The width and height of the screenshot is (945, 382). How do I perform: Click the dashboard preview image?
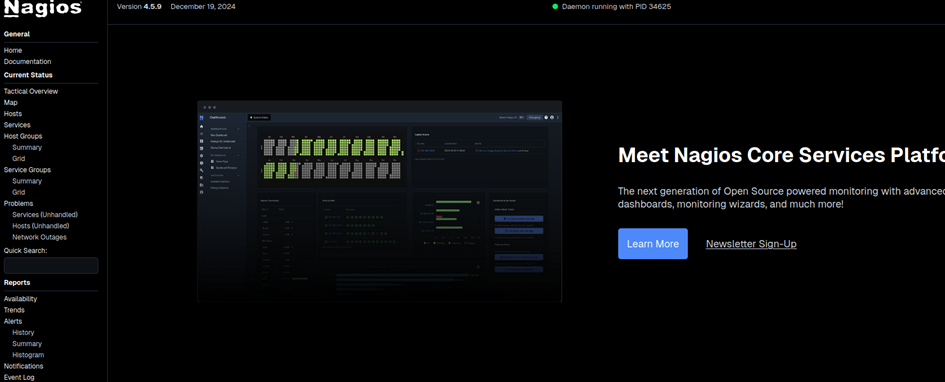point(380,201)
